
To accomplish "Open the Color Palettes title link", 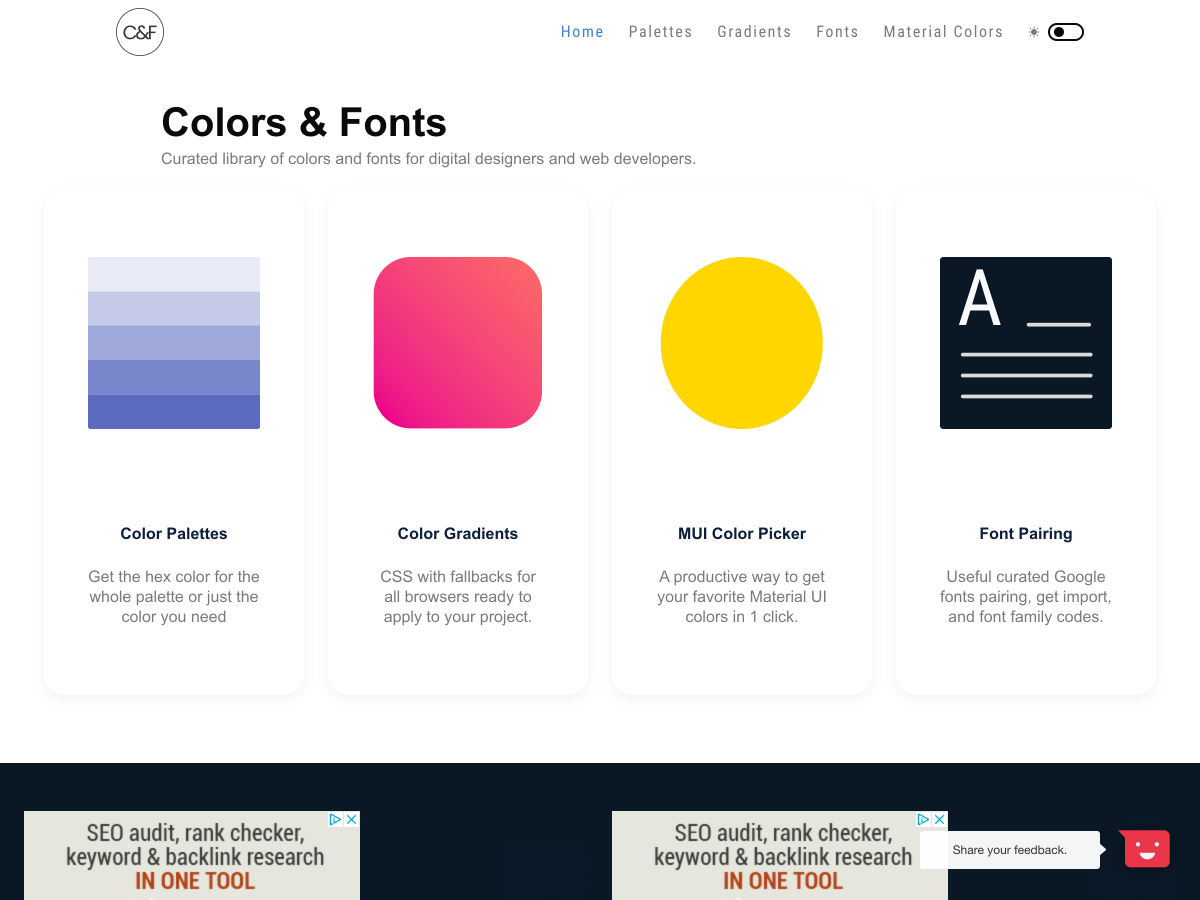I will [174, 534].
